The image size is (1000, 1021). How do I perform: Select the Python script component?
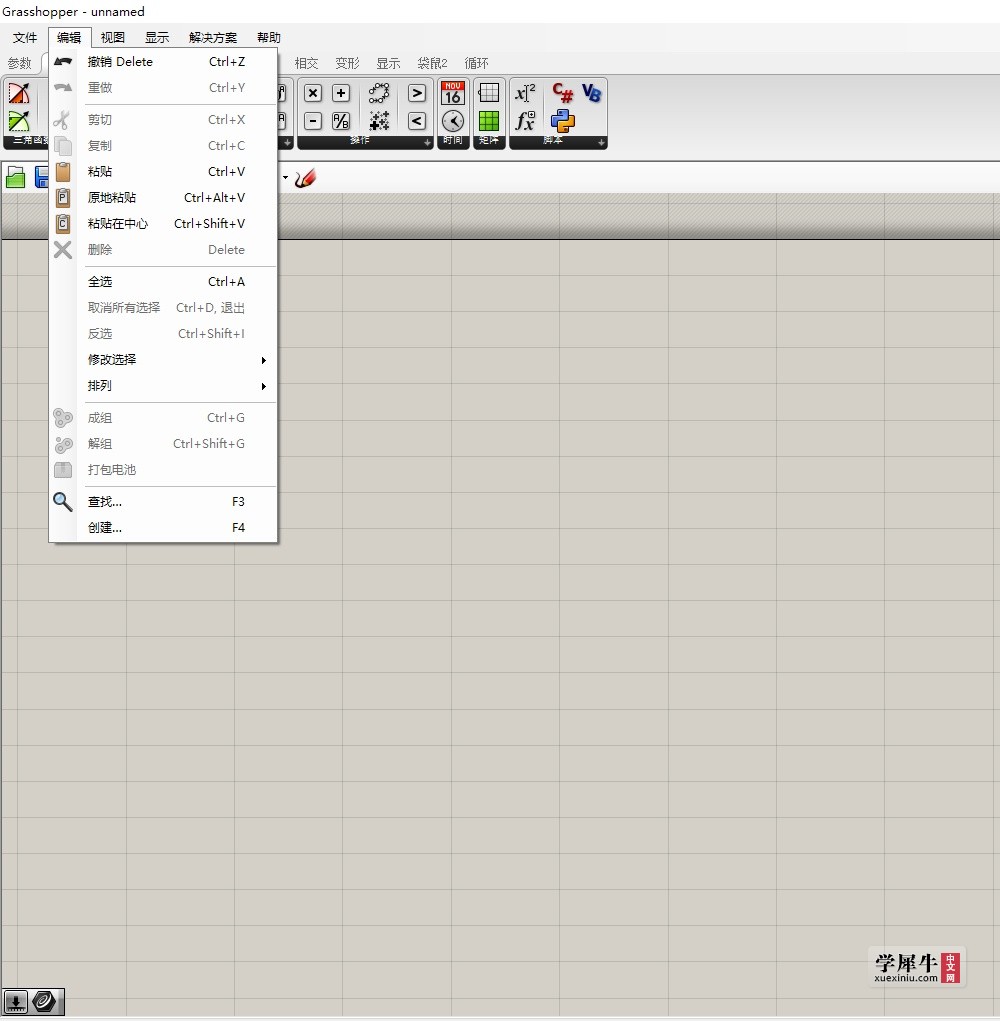(x=562, y=121)
